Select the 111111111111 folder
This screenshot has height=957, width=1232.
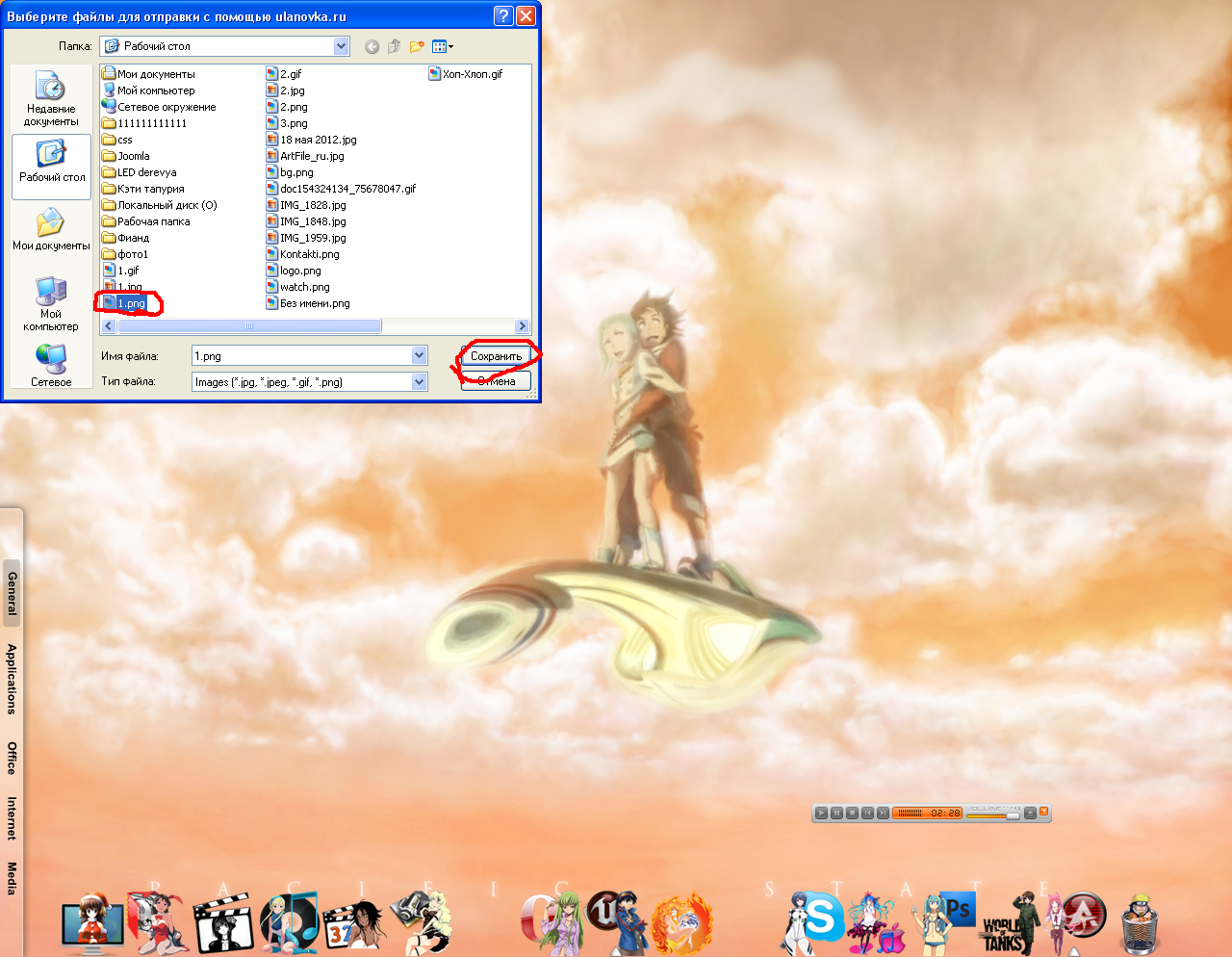(x=144, y=123)
